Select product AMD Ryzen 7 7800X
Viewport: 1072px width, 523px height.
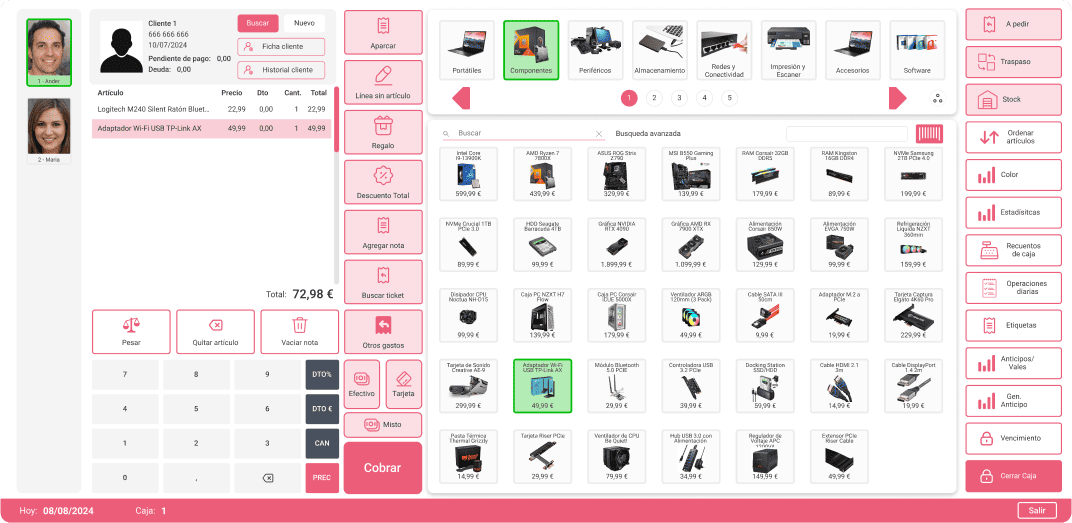point(543,174)
